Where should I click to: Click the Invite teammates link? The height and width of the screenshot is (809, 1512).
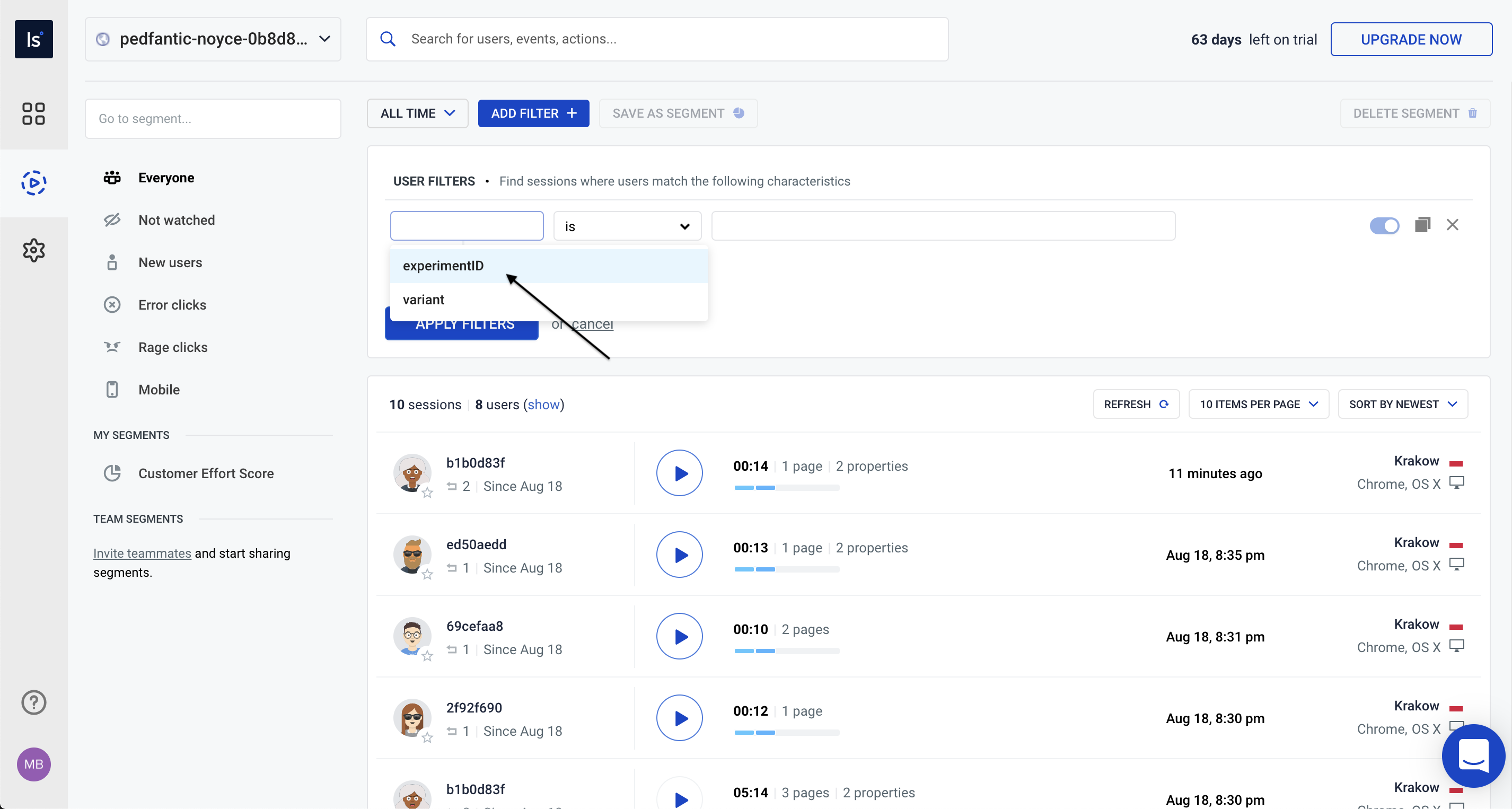[x=142, y=552]
